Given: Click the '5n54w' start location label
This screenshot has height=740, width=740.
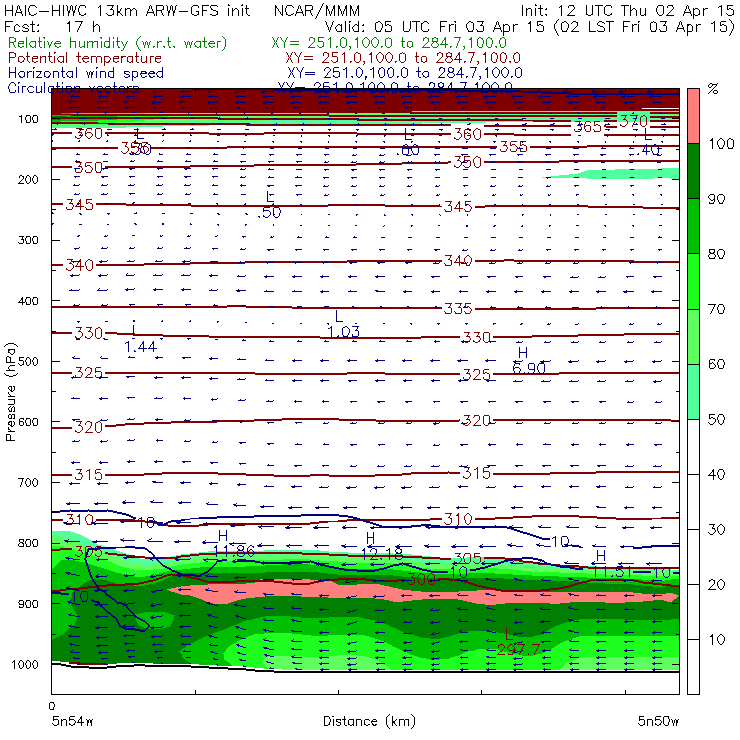Looking at the screenshot, I should point(72,722).
